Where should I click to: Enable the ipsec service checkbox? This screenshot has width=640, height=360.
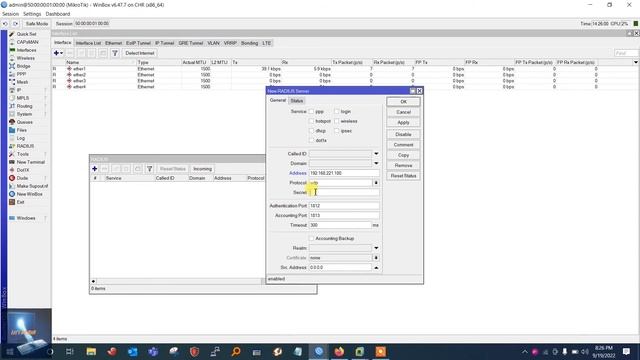pos(337,131)
